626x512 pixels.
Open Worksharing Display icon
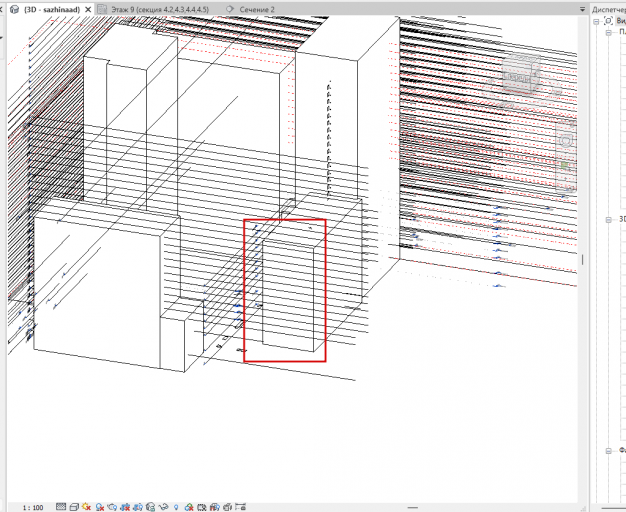point(189,507)
